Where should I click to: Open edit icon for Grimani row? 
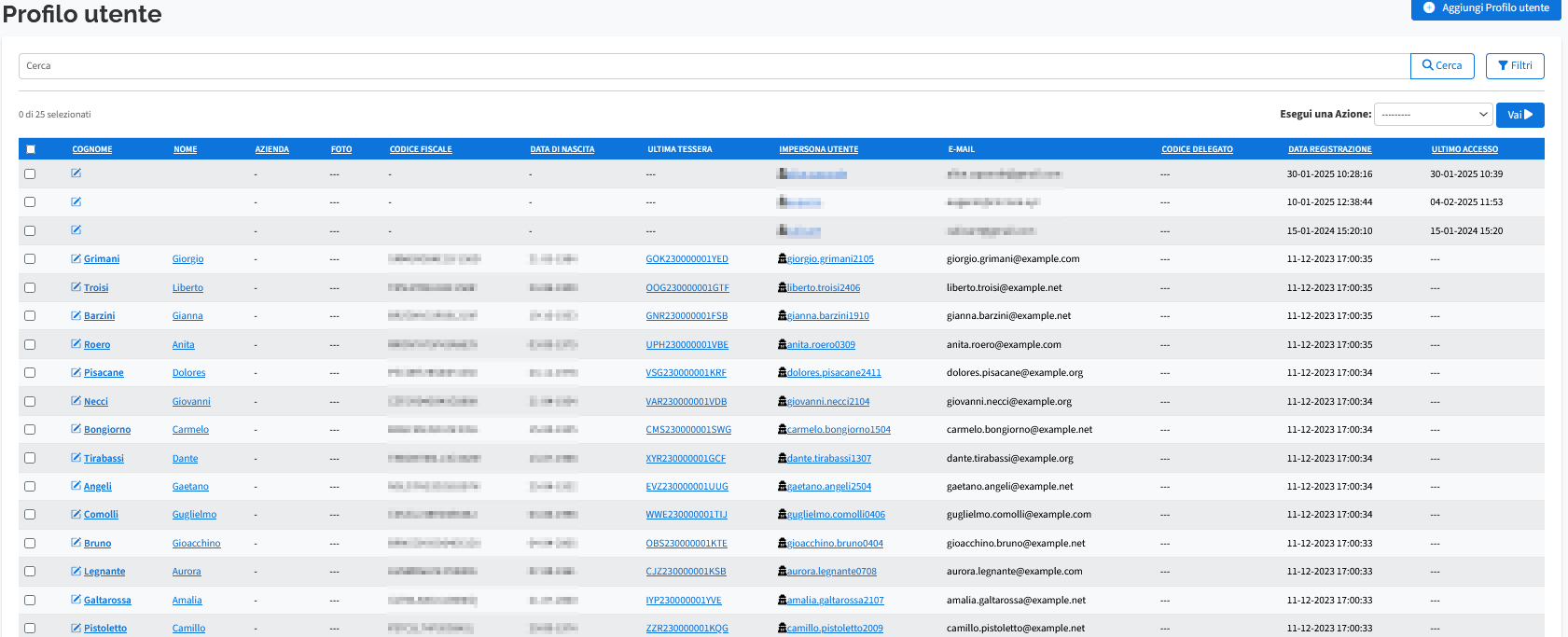coord(76,258)
